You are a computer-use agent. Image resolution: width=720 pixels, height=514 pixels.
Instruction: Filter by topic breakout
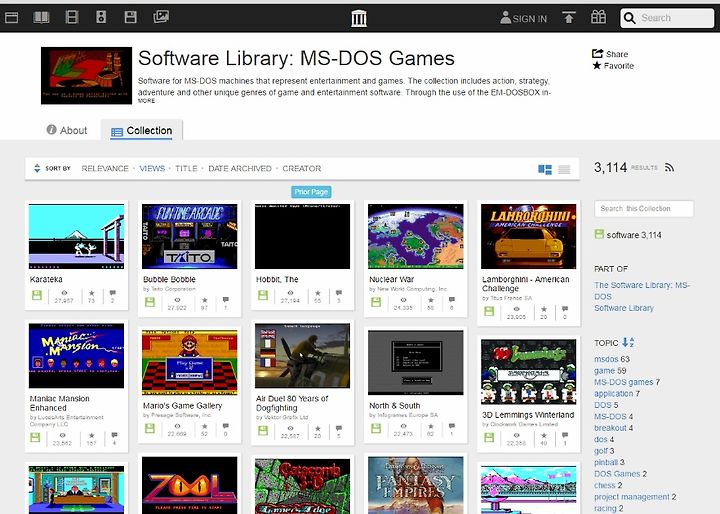pos(610,428)
